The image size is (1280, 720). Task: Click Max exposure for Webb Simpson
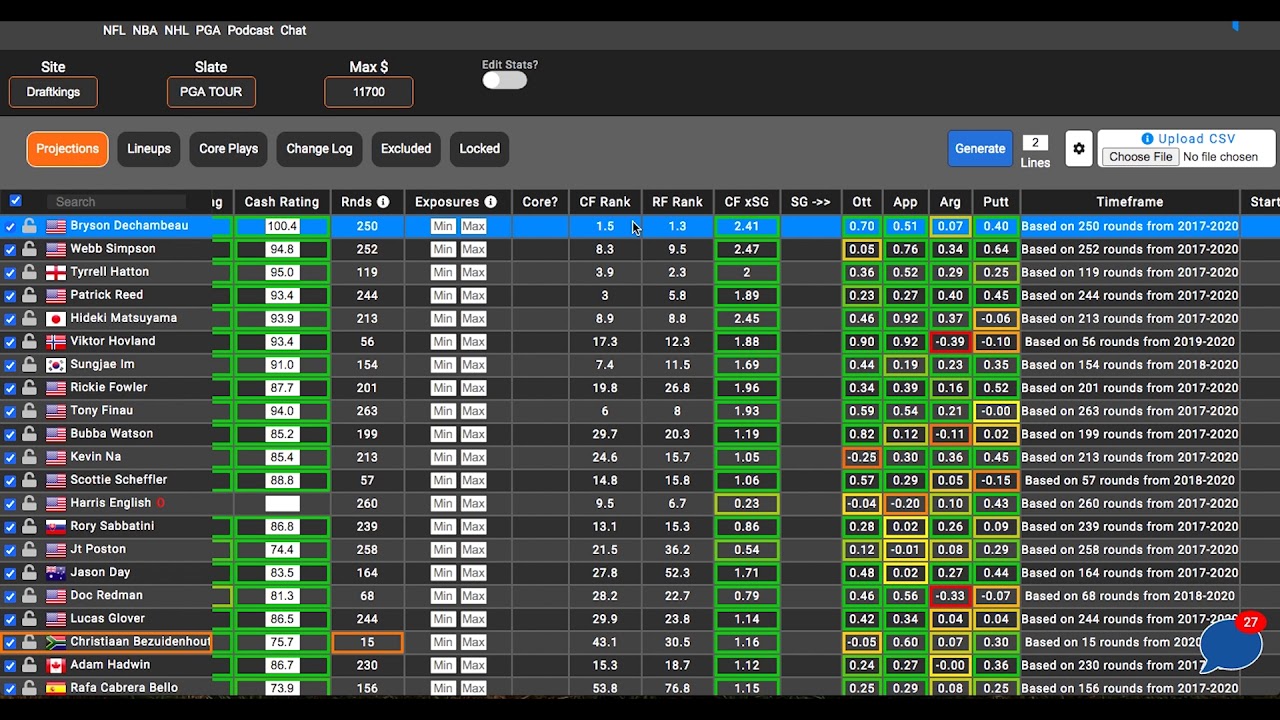[473, 250]
